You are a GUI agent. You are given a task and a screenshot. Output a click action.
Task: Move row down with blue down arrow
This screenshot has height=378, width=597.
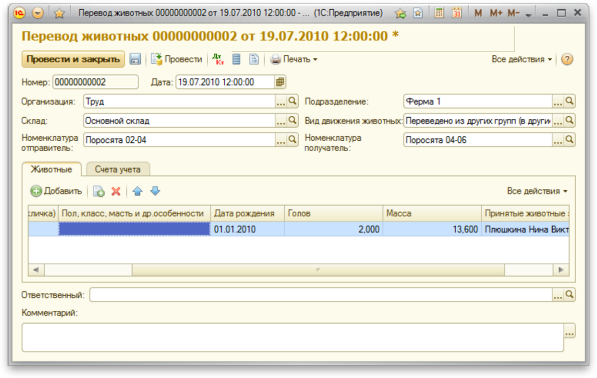[155, 191]
